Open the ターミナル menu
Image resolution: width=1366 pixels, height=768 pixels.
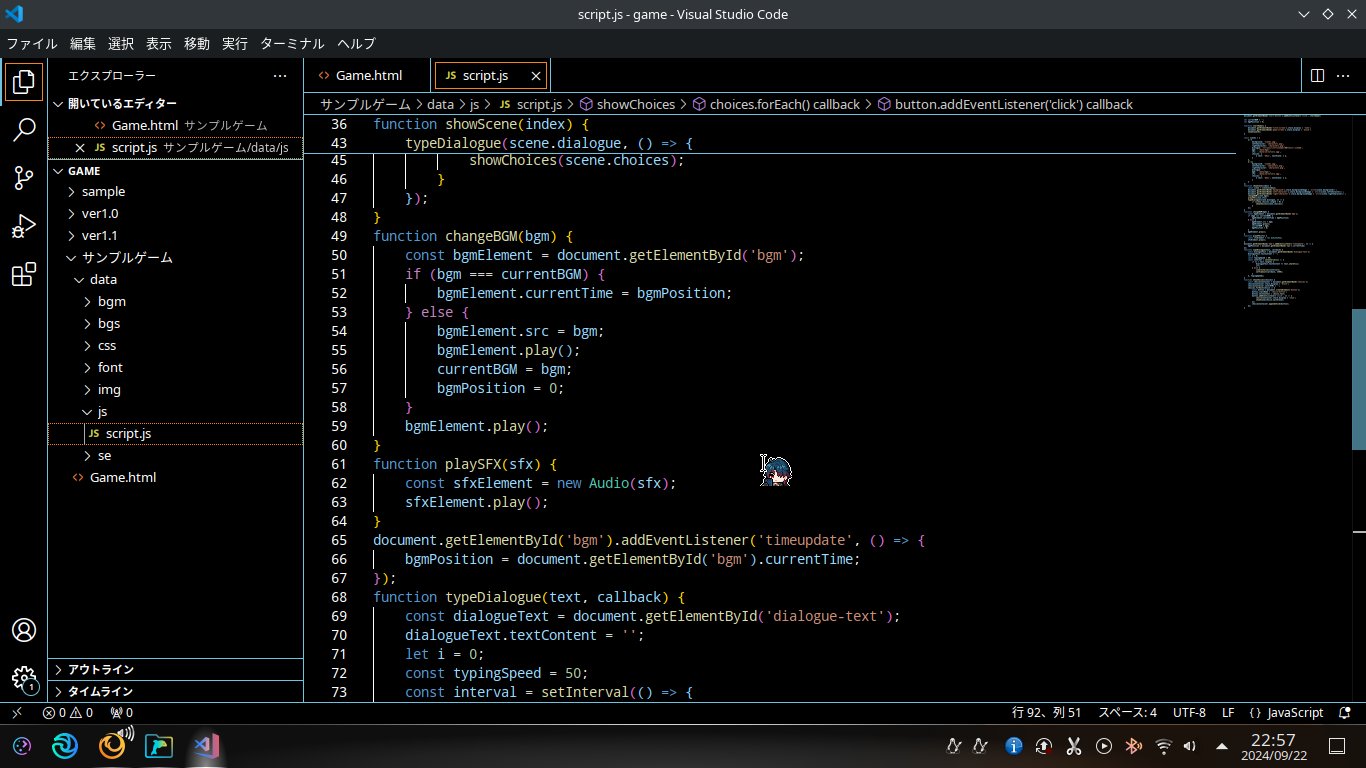tap(292, 44)
